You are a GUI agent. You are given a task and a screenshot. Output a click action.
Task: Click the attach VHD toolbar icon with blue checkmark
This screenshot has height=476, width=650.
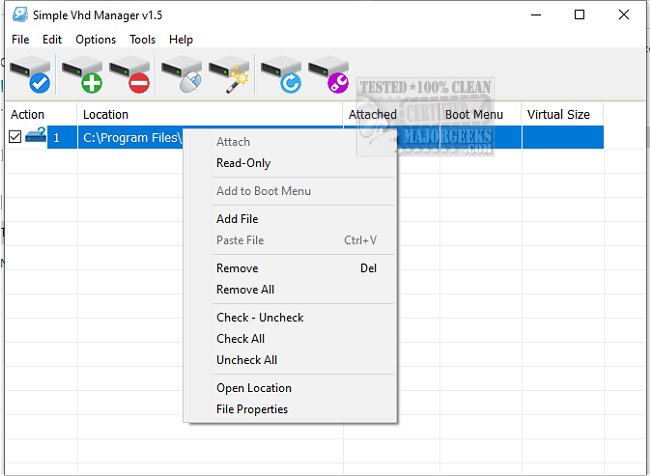tap(30, 75)
